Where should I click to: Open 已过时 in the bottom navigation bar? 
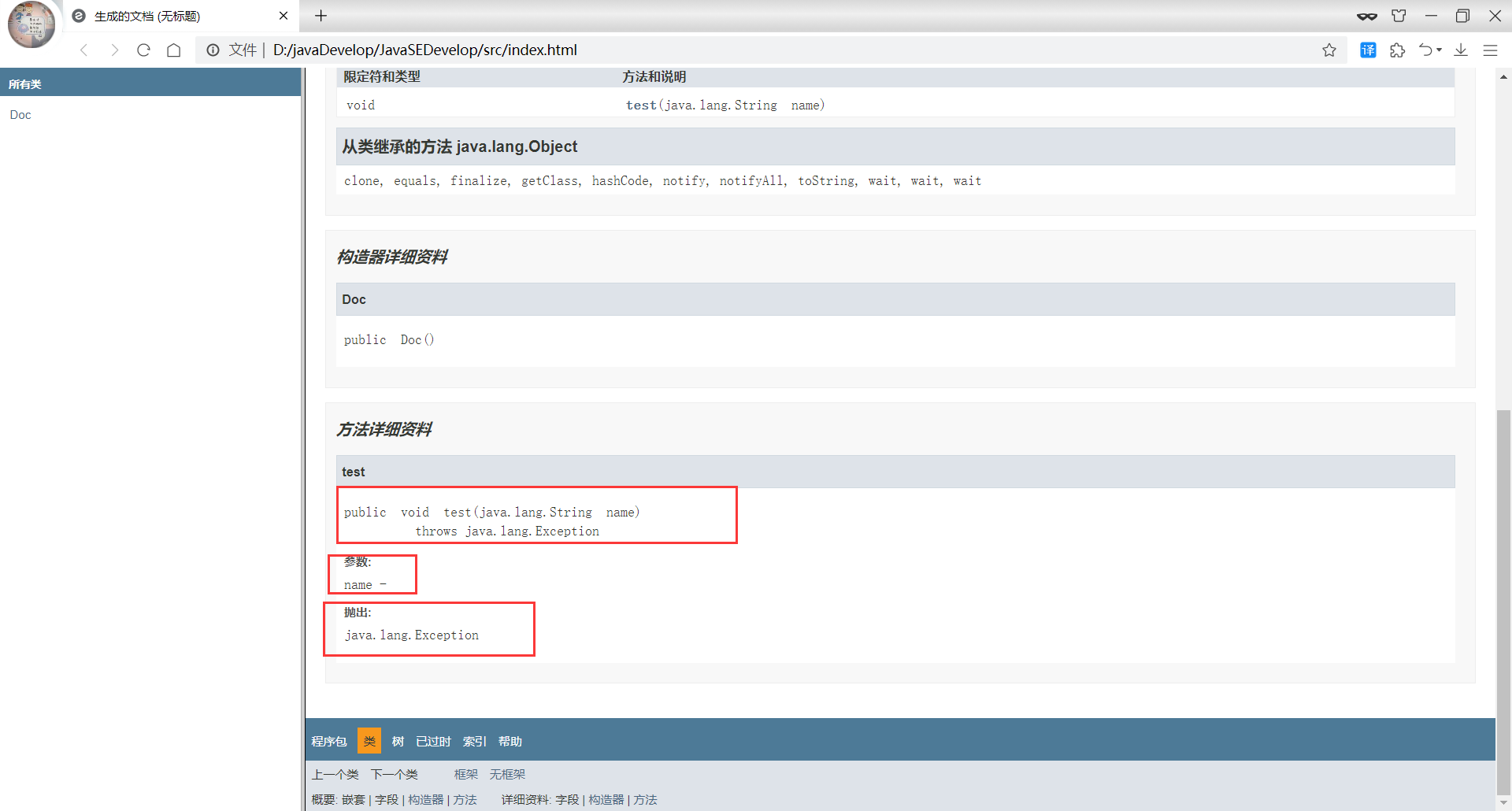pyautogui.click(x=433, y=742)
